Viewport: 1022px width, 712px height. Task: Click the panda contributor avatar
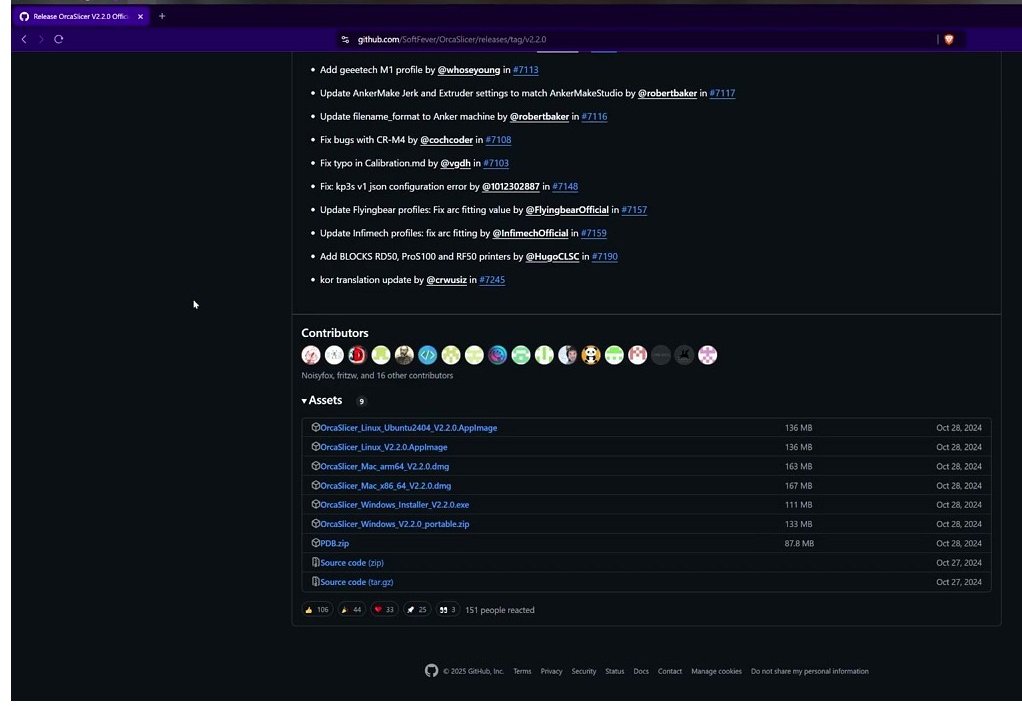[x=591, y=355]
